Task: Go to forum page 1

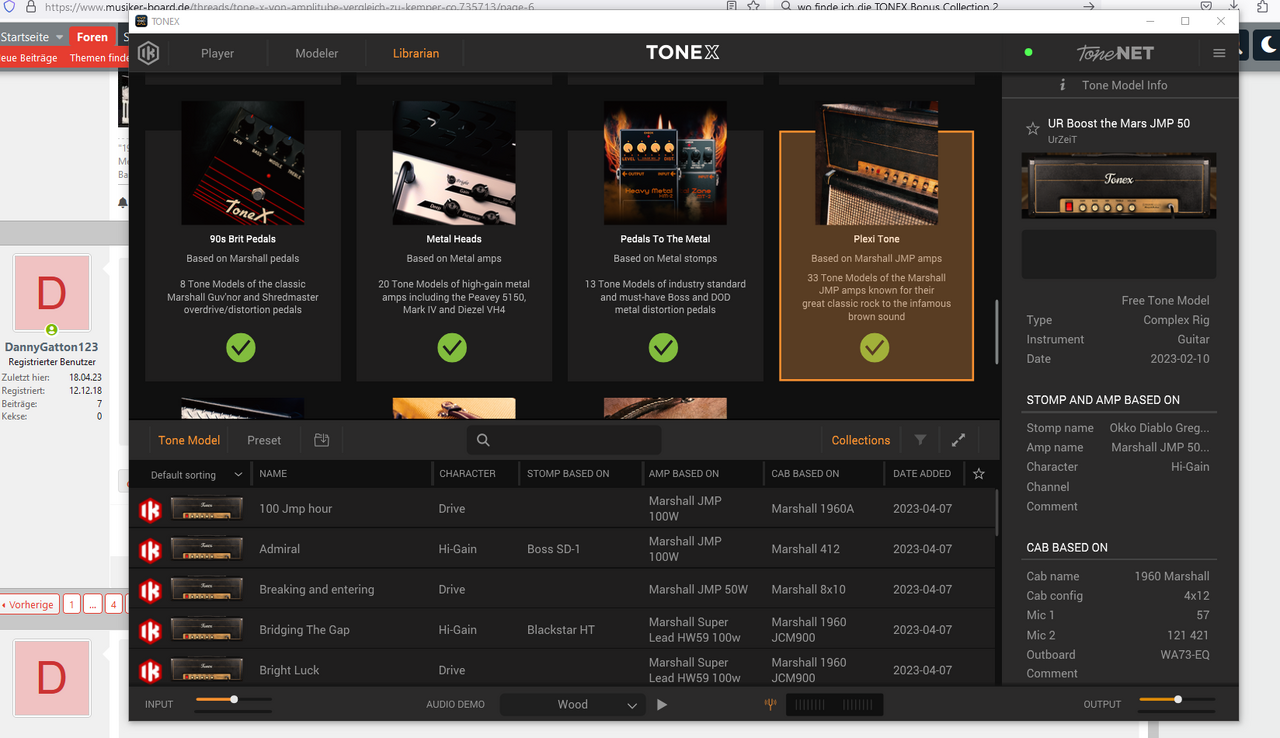Action: [x=72, y=604]
